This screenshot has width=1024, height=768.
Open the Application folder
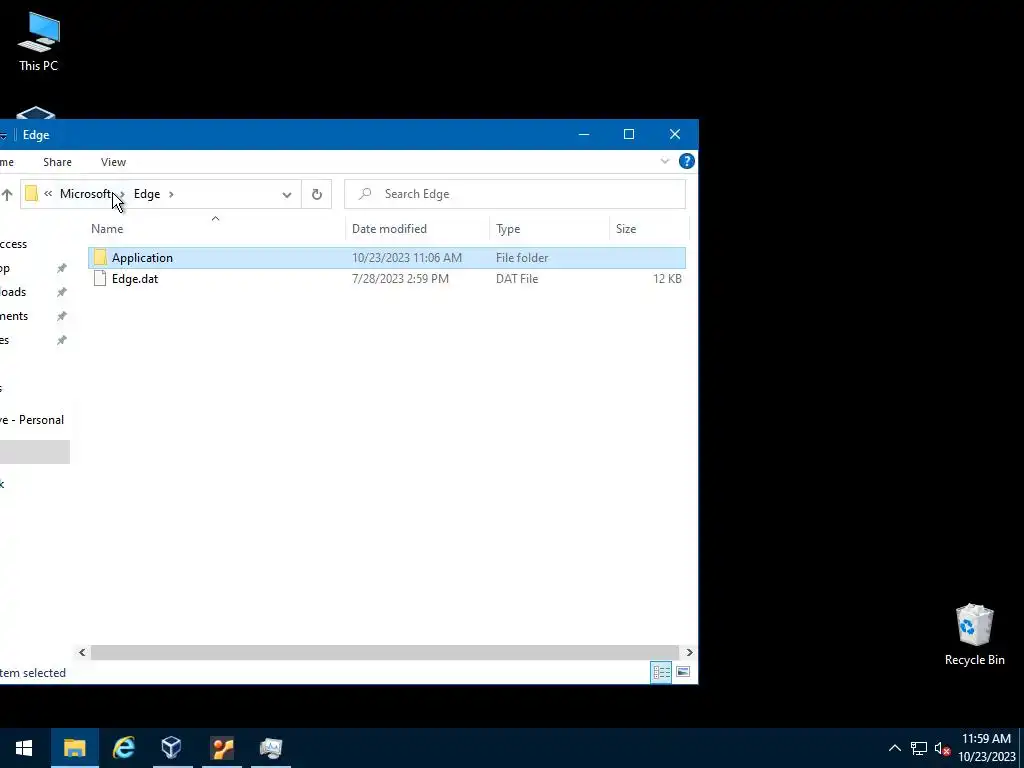coord(387,258)
